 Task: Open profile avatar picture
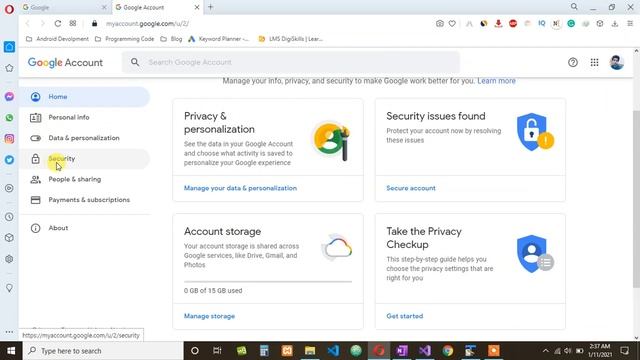616,62
